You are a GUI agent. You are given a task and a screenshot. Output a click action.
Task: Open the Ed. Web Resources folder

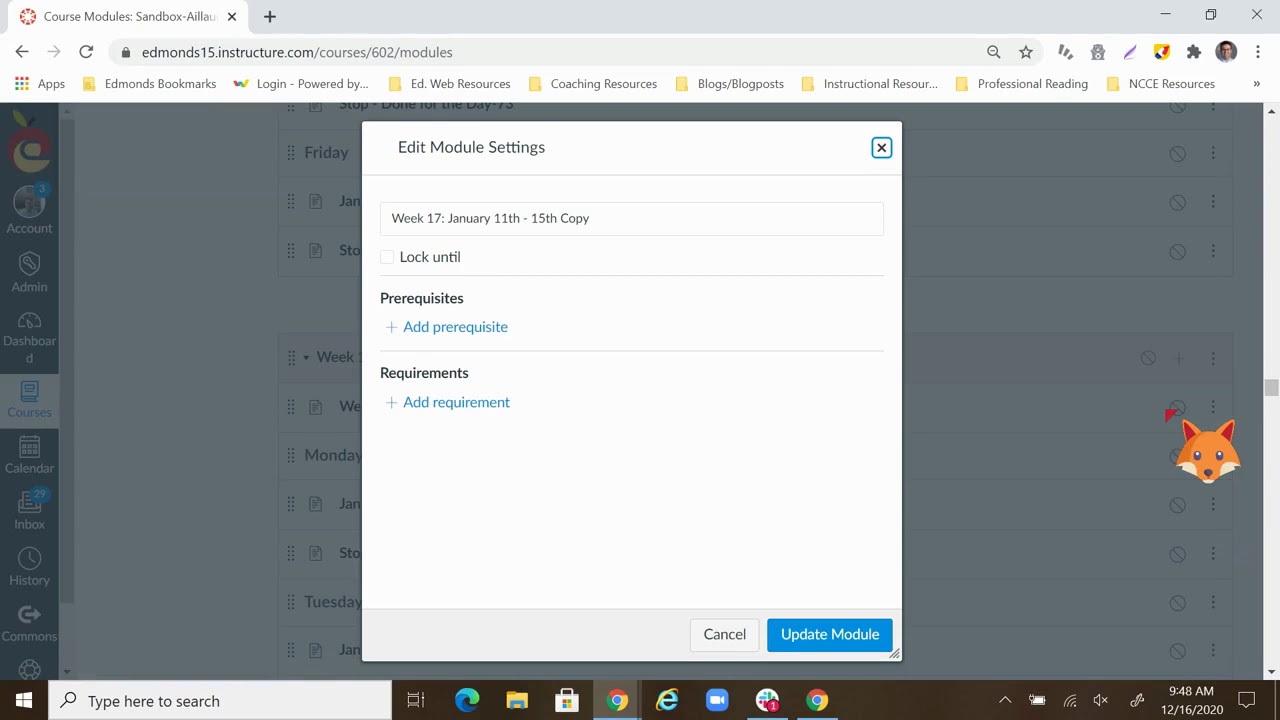450,84
